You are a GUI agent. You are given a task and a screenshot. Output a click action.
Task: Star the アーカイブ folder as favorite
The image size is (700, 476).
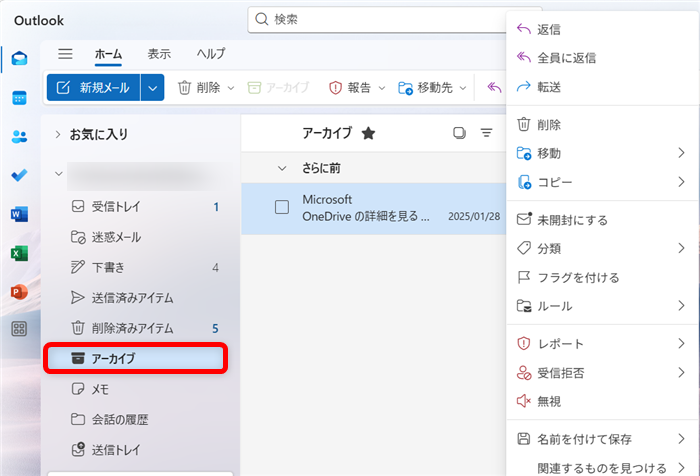[368, 133]
